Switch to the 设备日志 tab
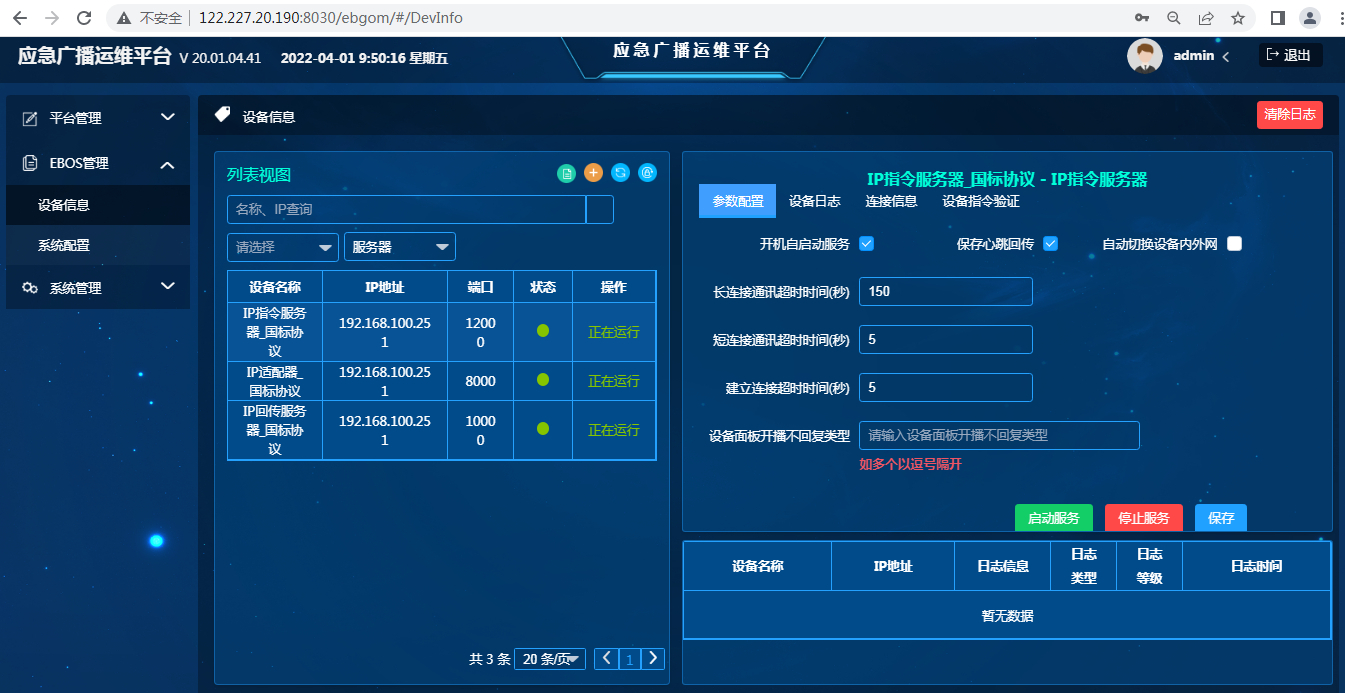Viewport: 1345px width, 693px height. click(814, 201)
